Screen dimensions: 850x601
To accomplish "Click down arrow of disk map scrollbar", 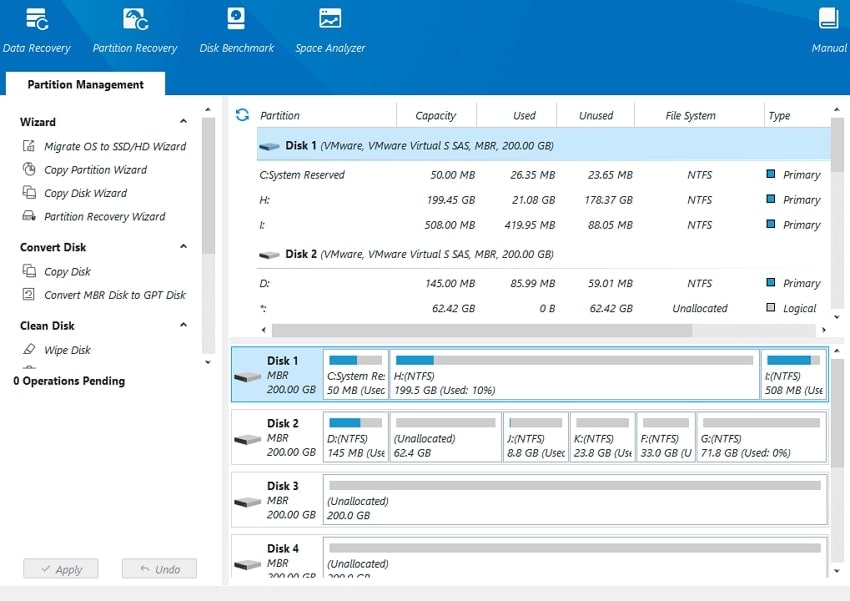I will coord(837,571).
